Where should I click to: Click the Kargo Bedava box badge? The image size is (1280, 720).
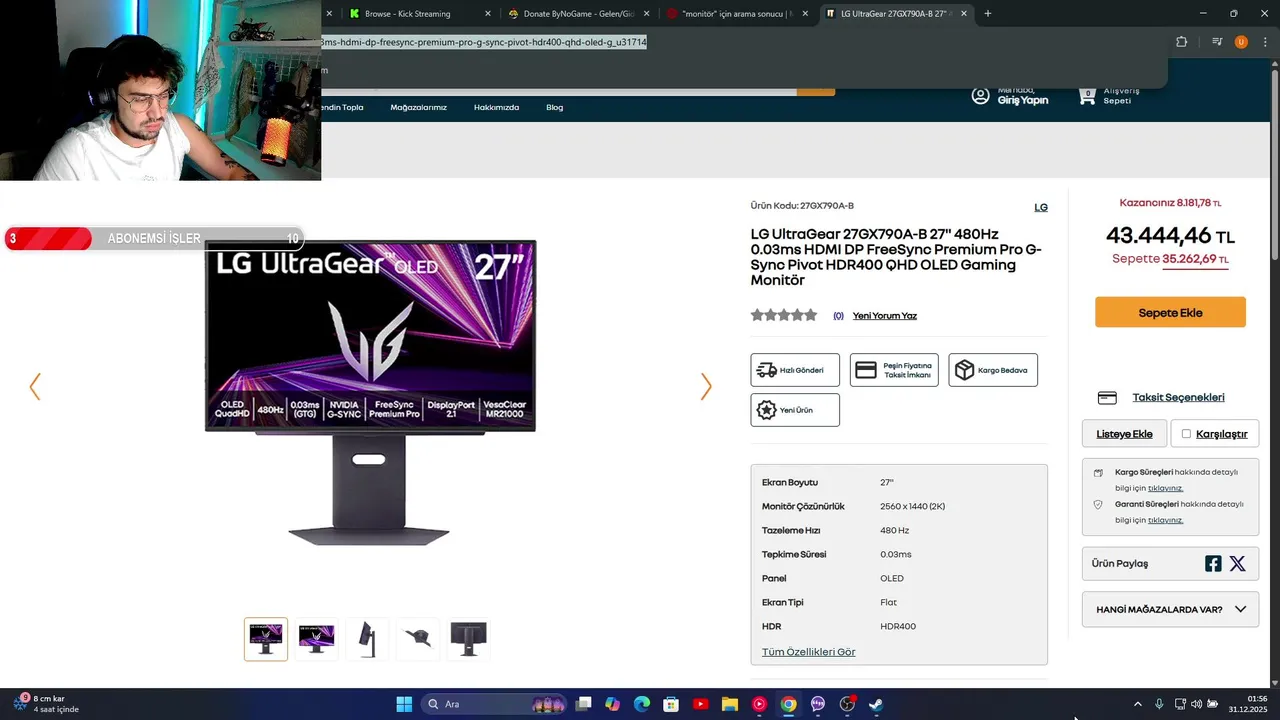coord(993,370)
